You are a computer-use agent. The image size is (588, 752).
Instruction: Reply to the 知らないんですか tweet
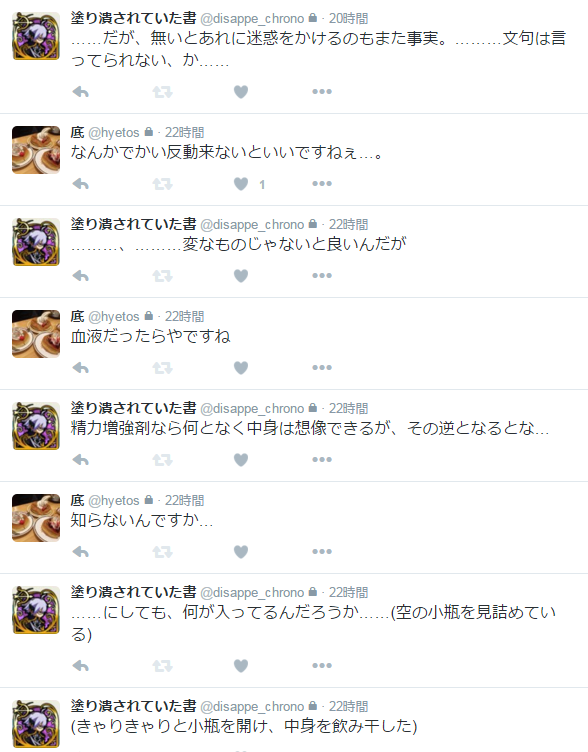coord(81,552)
